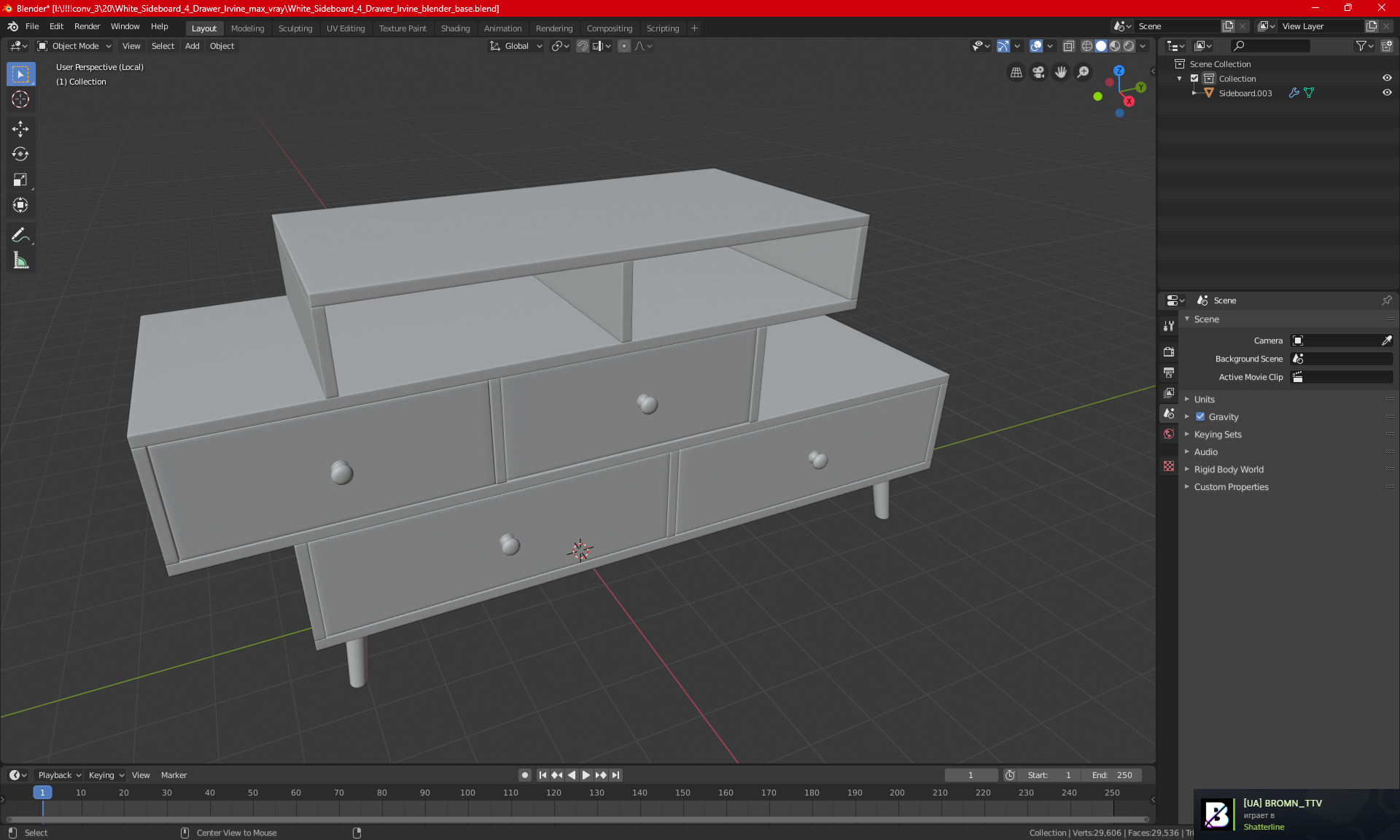Select the Scale tool

pos(20,180)
